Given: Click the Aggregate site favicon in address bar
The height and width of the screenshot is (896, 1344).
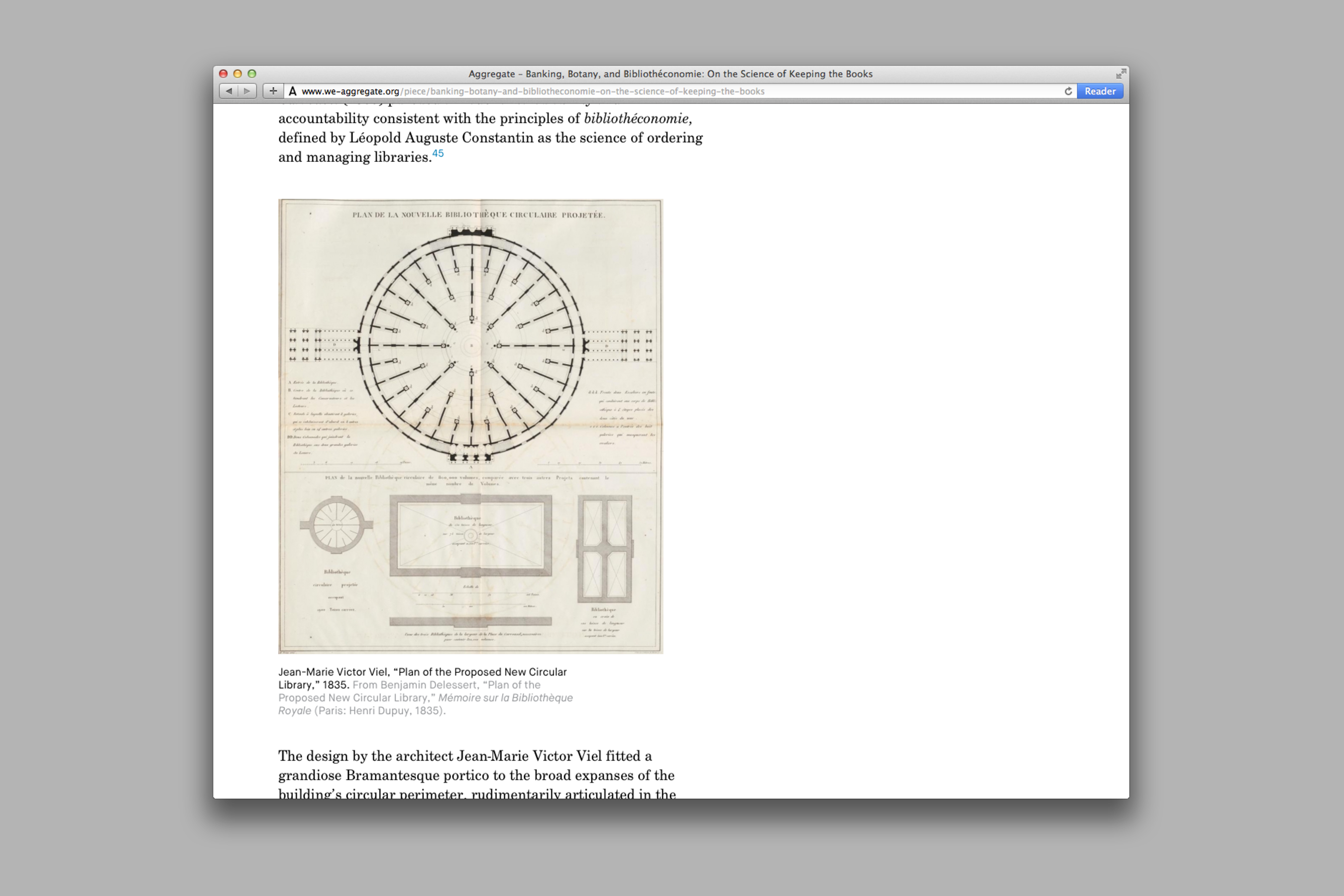Looking at the screenshot, I should pyautogui.click(x=293, y=92).
